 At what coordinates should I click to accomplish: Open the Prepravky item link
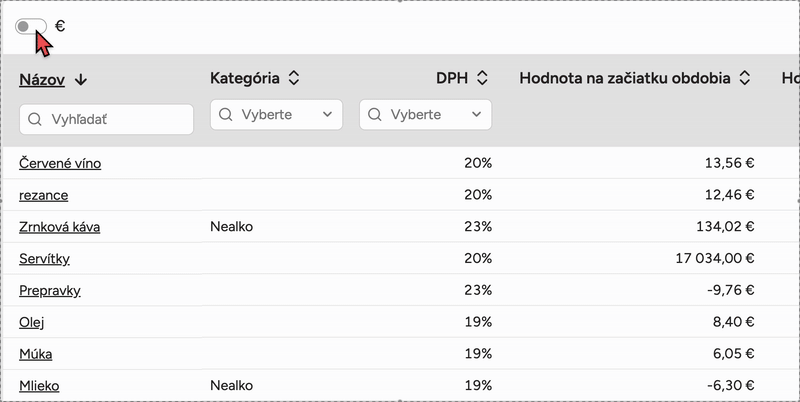coord(49,291)
